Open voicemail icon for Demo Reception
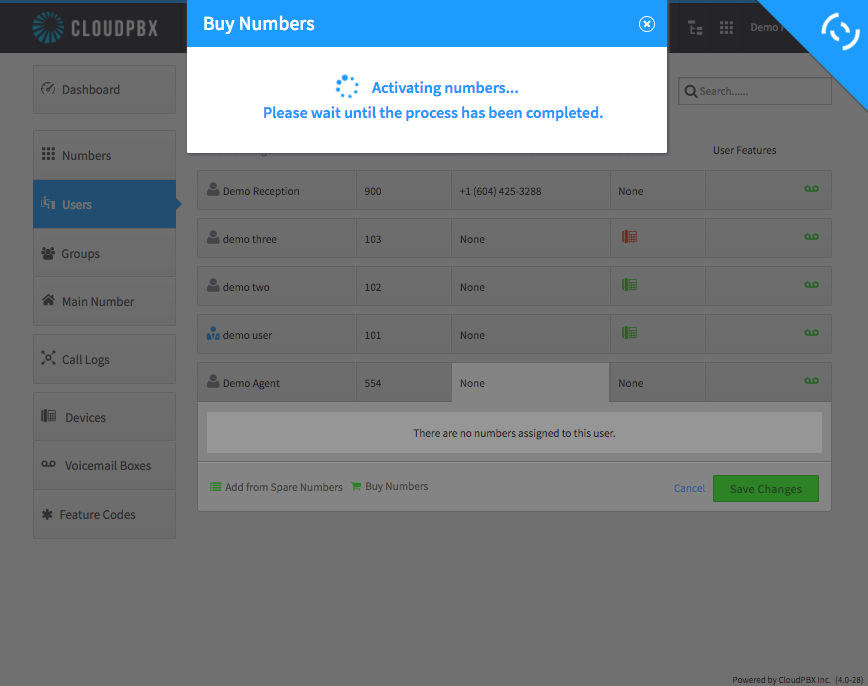The width and height of the screenshot is (868, 686). point(812,189)
